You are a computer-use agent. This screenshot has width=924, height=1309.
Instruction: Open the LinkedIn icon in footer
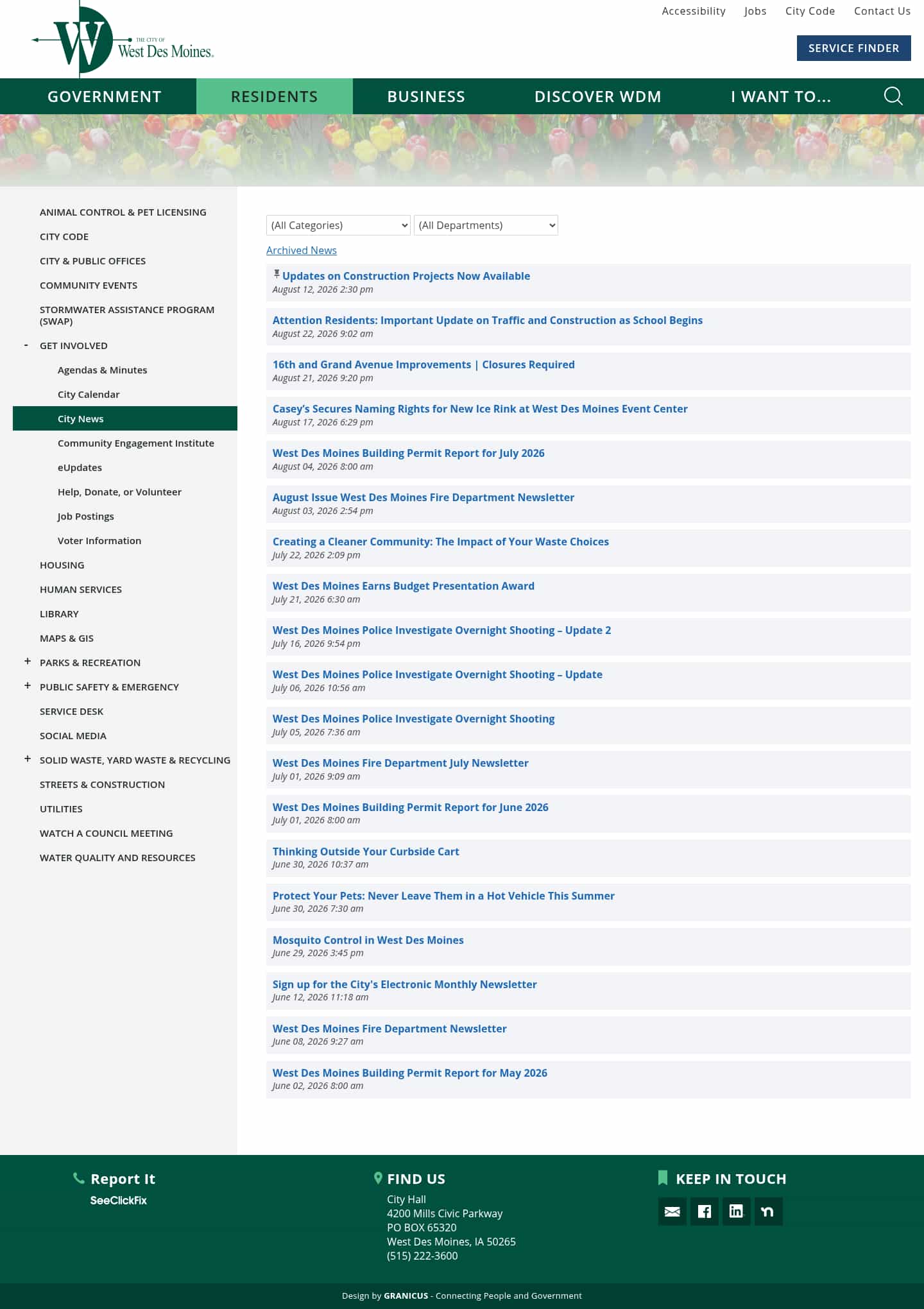[x=736, y=1211]
